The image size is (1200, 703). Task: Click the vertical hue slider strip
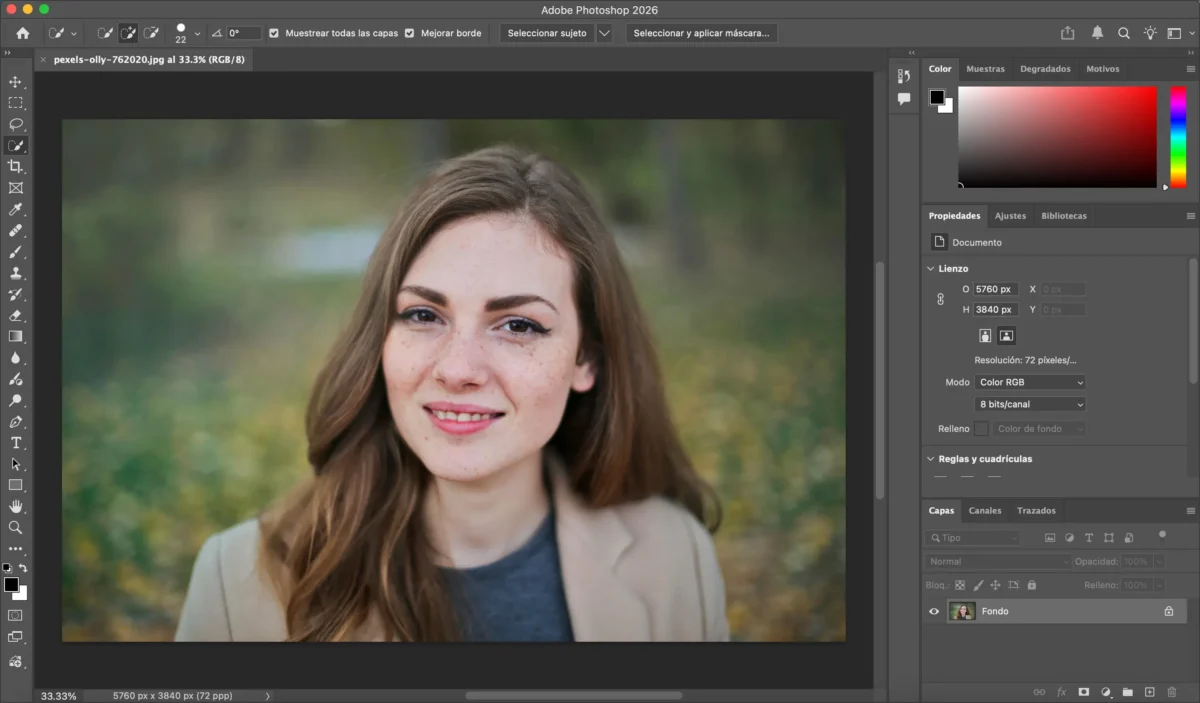pyautogui.click(x=1178, y=136)
